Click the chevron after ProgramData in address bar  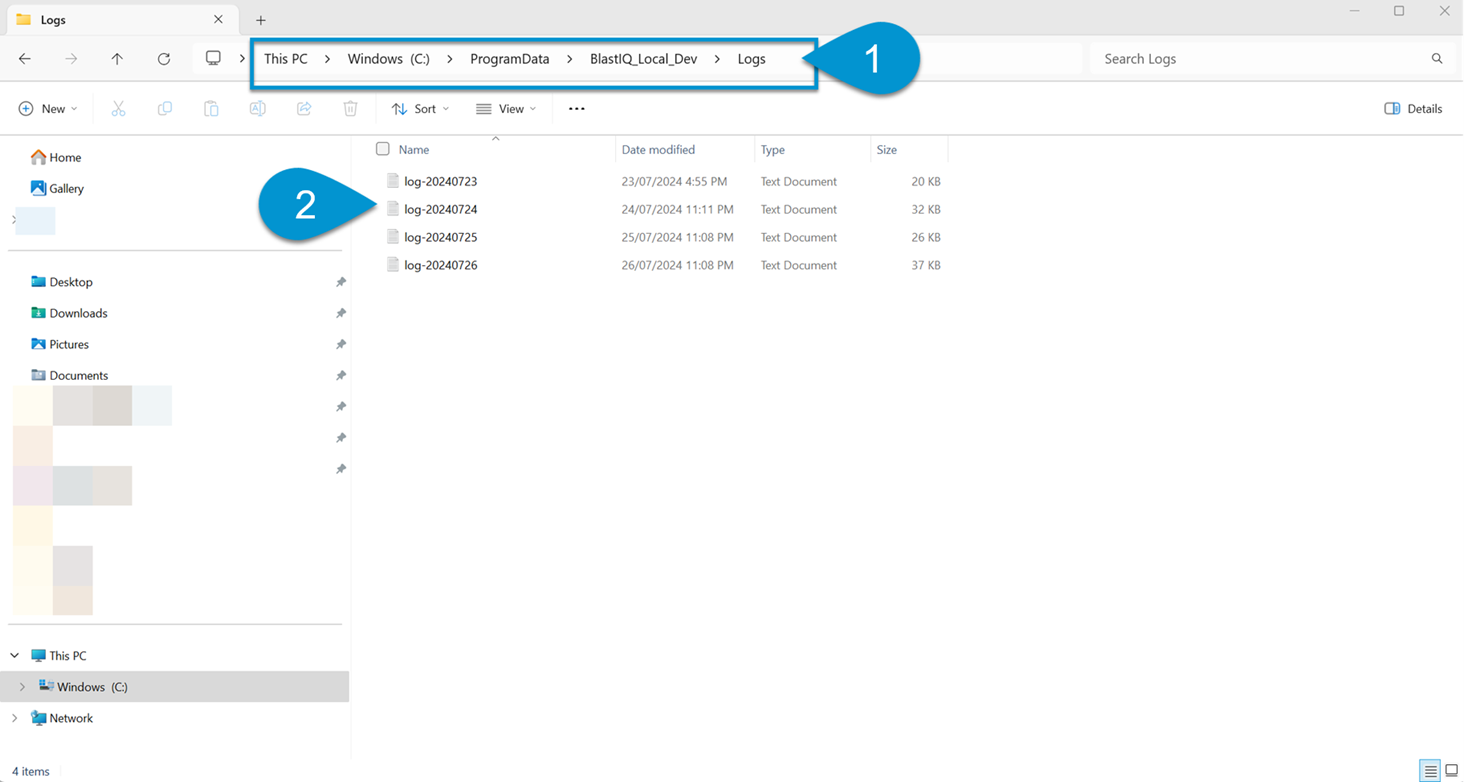click(x=569, y=59)
